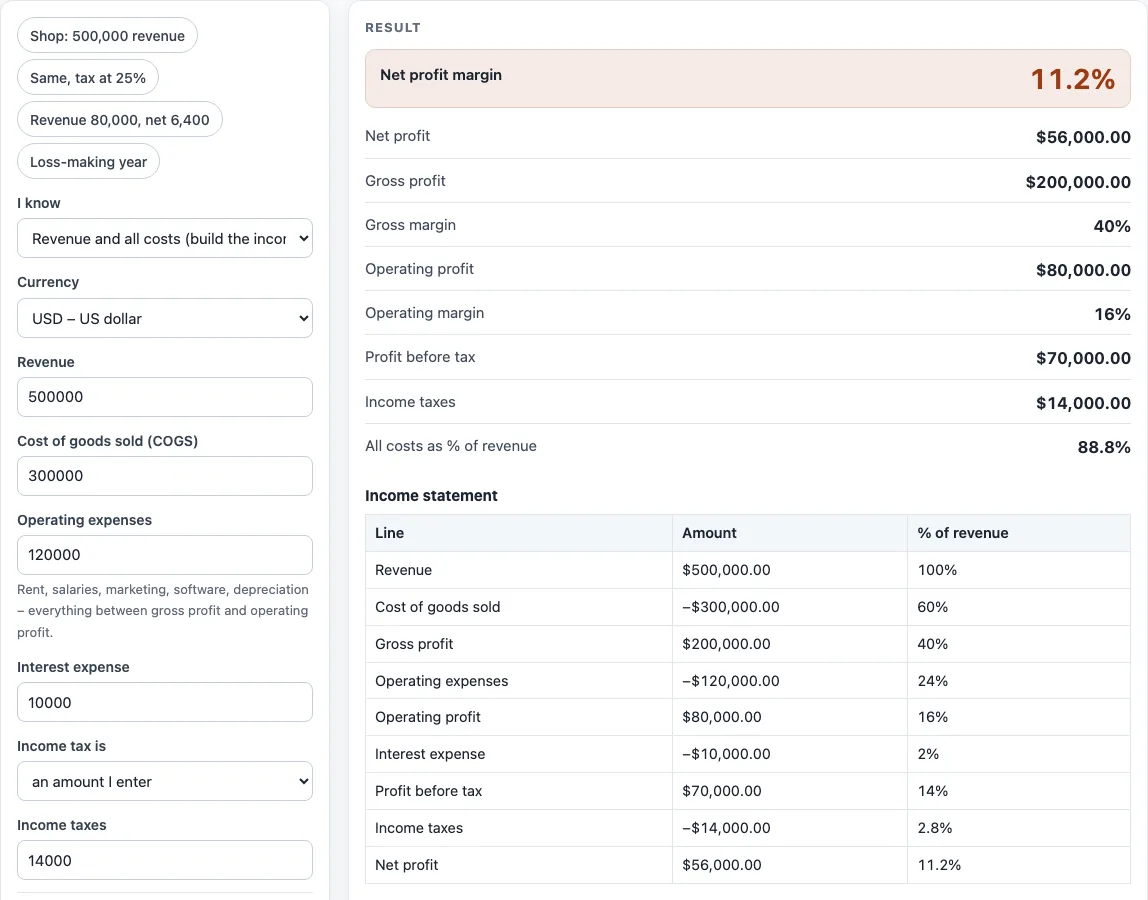Click the "Rent, salaries, marketing" helper text

(x=163, y=611)
